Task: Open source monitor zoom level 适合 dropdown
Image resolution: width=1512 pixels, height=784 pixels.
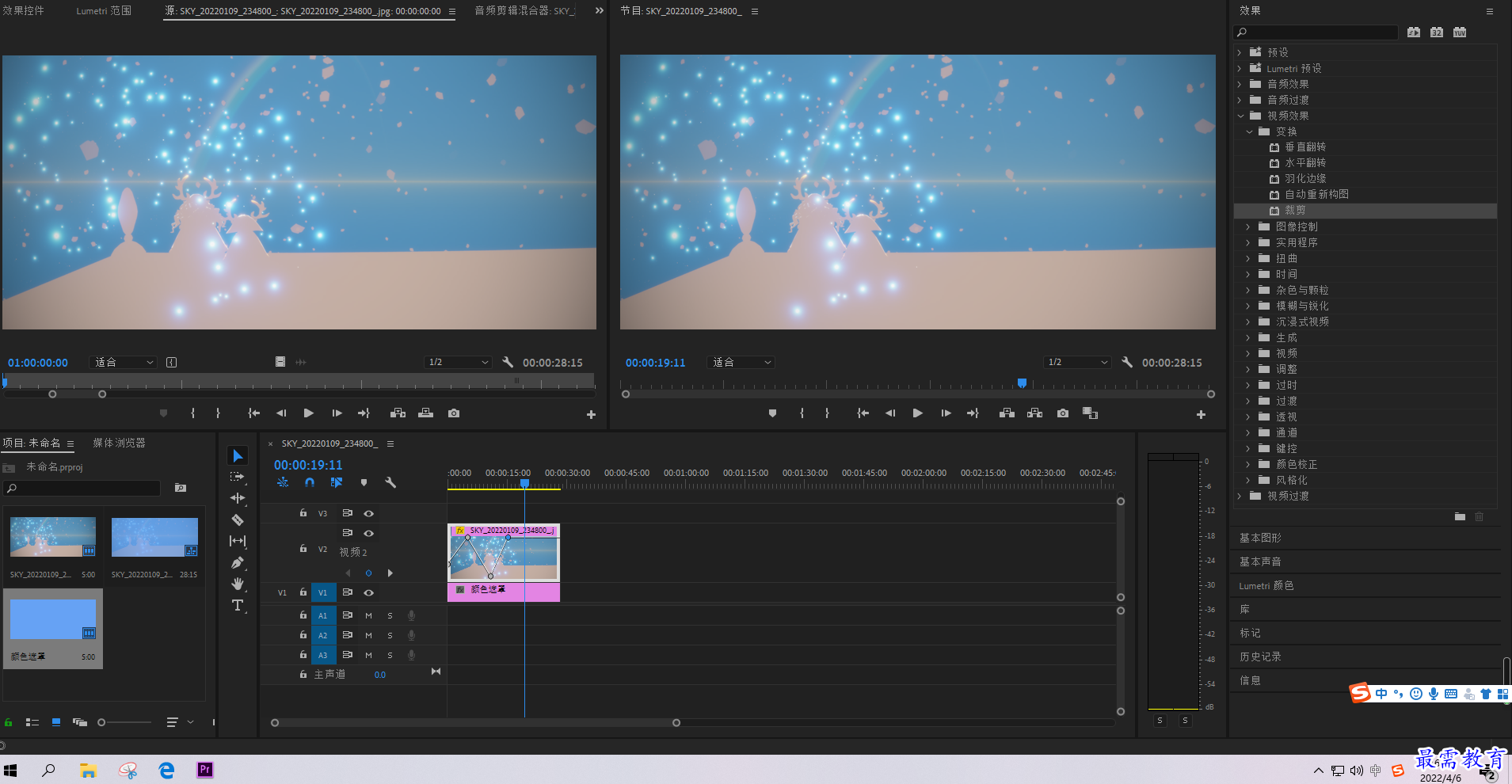Action: [x=124, y=362]
